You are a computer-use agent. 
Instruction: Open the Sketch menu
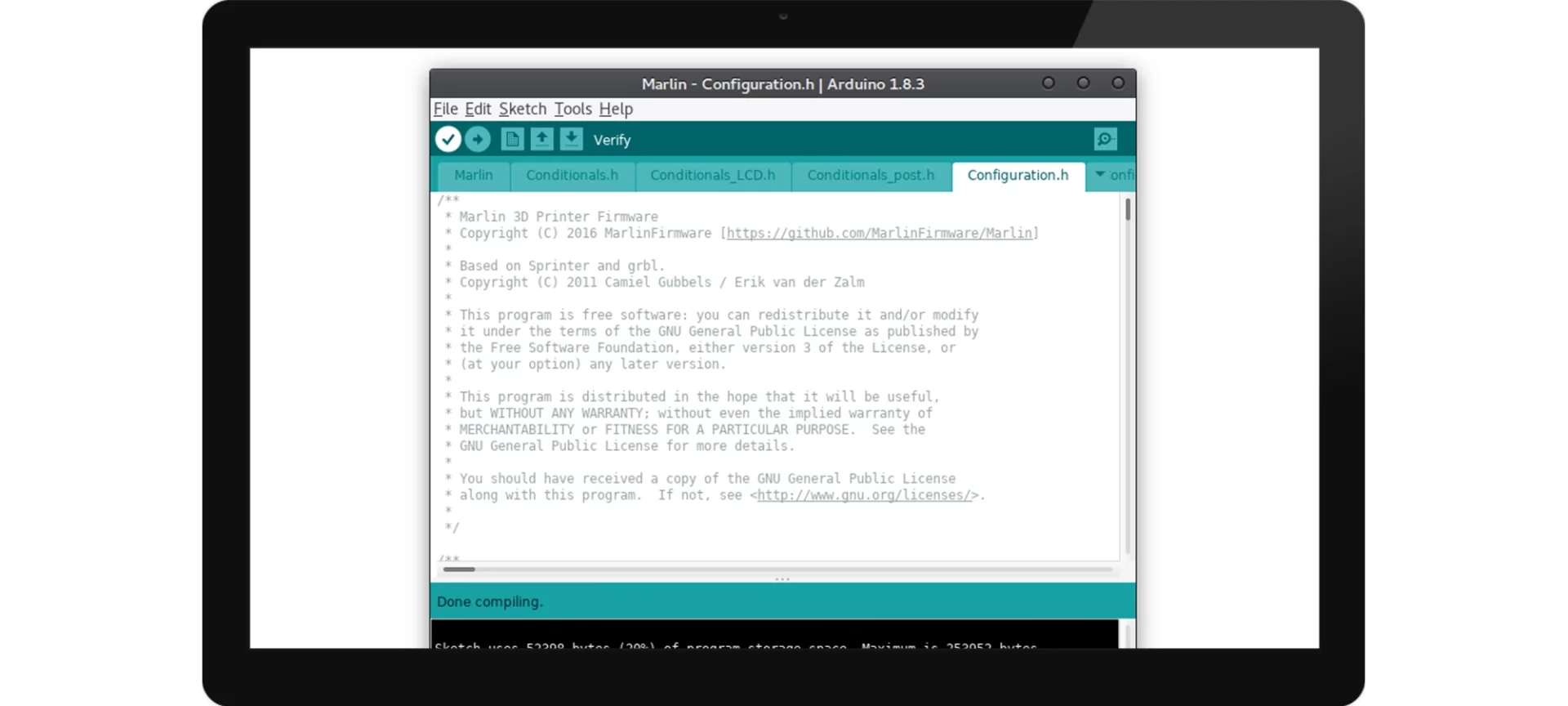point(523,109)
